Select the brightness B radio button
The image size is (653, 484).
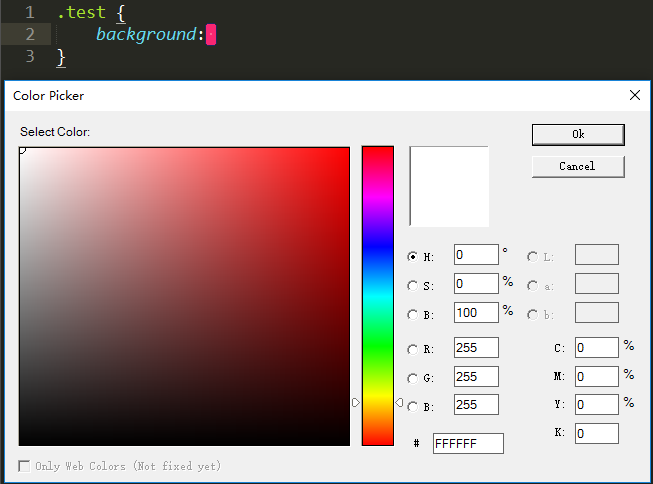pos(413,314)
